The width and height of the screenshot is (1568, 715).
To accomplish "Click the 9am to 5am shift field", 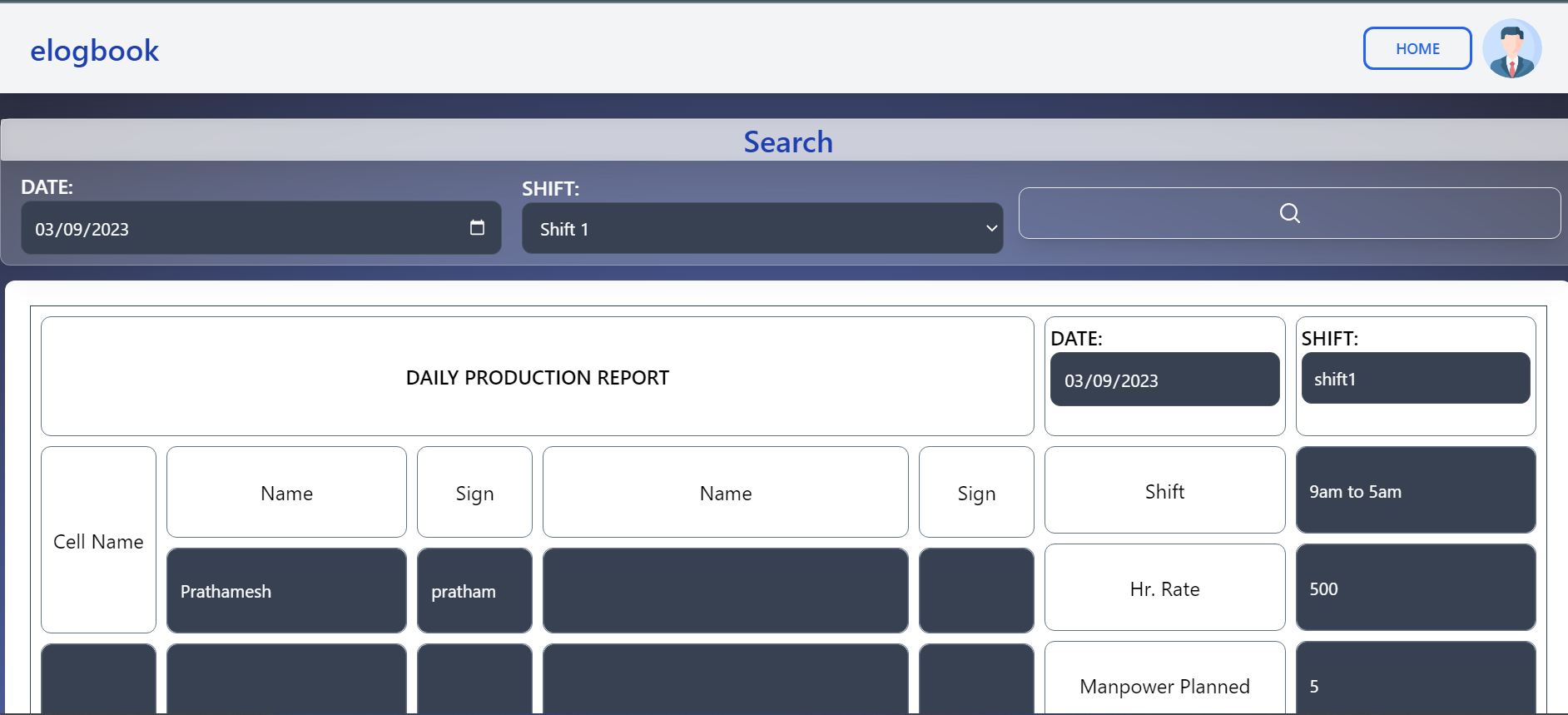I will (1415, 490).
